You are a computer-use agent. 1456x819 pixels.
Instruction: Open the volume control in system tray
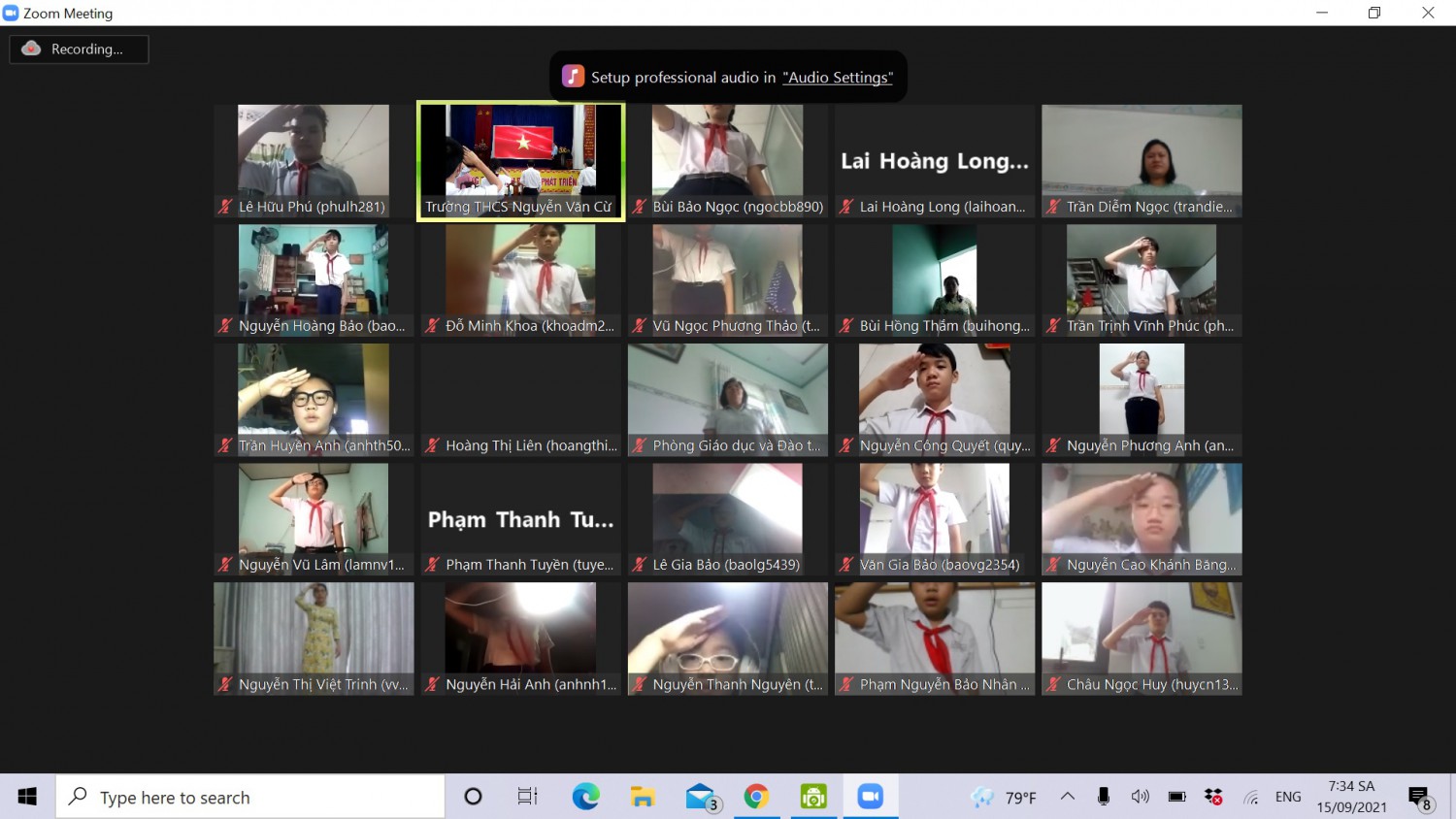tap(1140, 797)
